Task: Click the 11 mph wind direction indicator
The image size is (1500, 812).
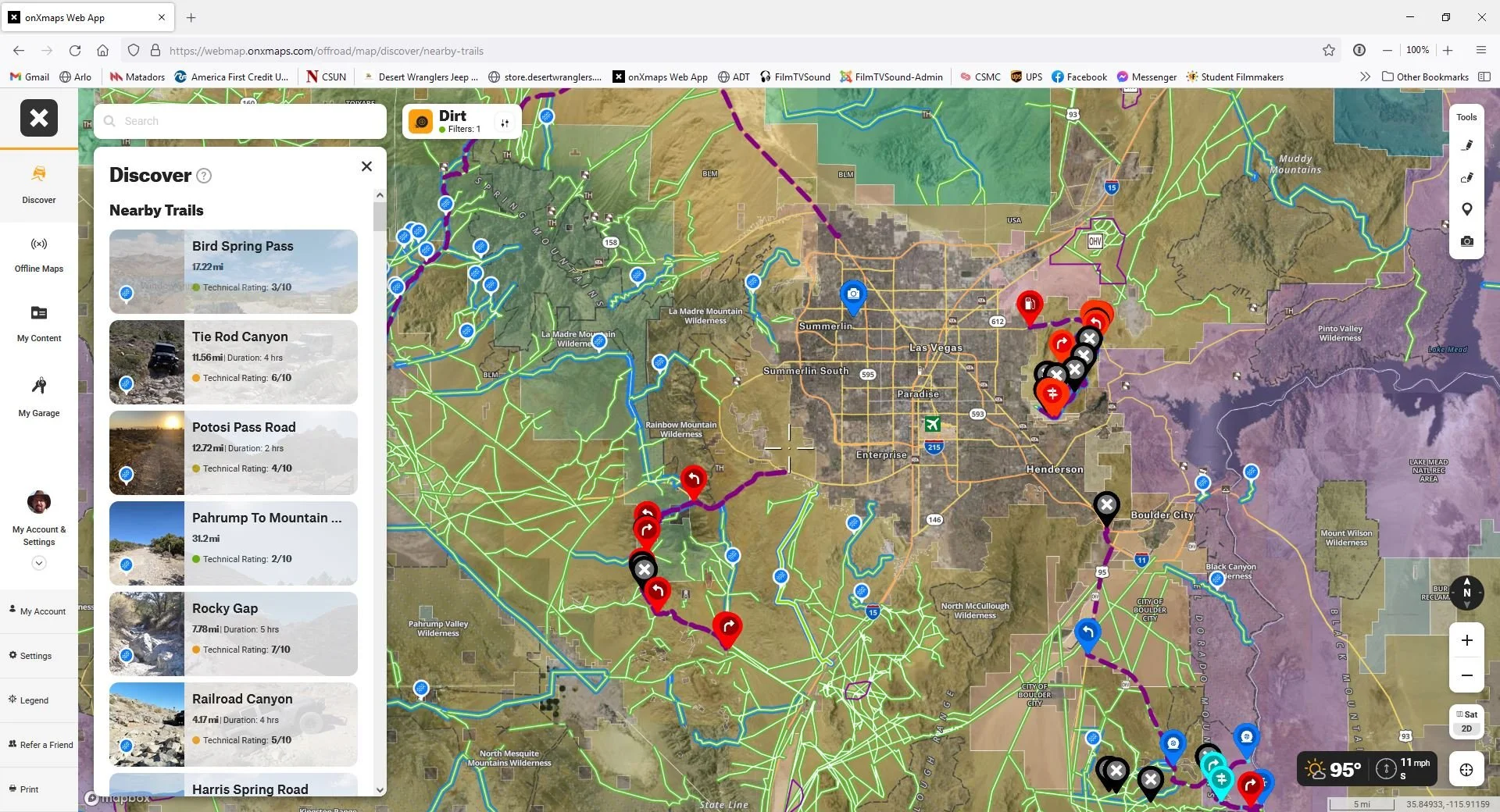Action: [x=1404, y=769]
